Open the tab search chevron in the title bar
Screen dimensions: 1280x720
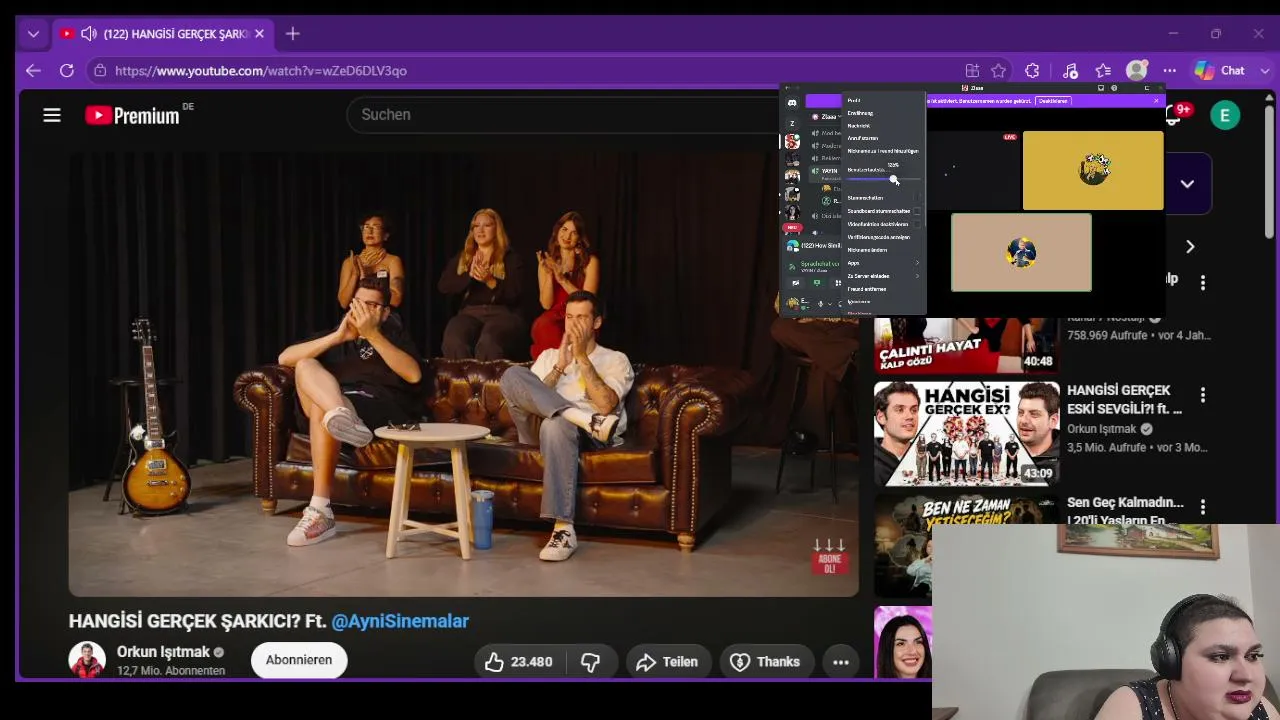pyautogui.click(x=33, y=34)
